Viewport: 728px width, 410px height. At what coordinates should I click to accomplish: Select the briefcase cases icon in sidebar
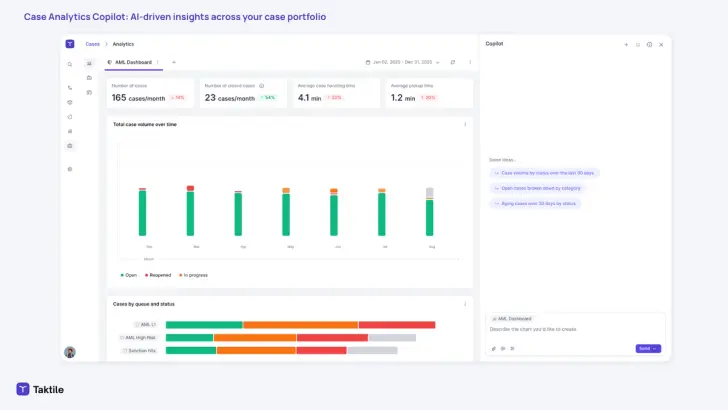(70, 146)
